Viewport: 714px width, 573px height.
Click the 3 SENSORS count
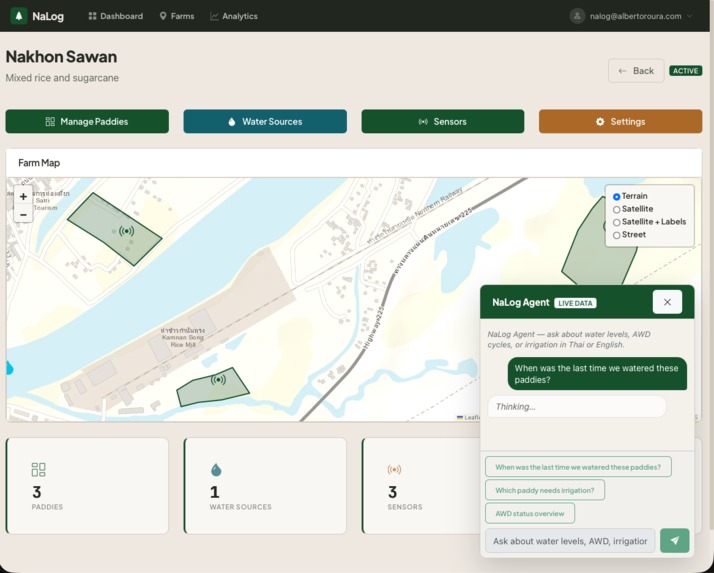(x=393, y=492)
